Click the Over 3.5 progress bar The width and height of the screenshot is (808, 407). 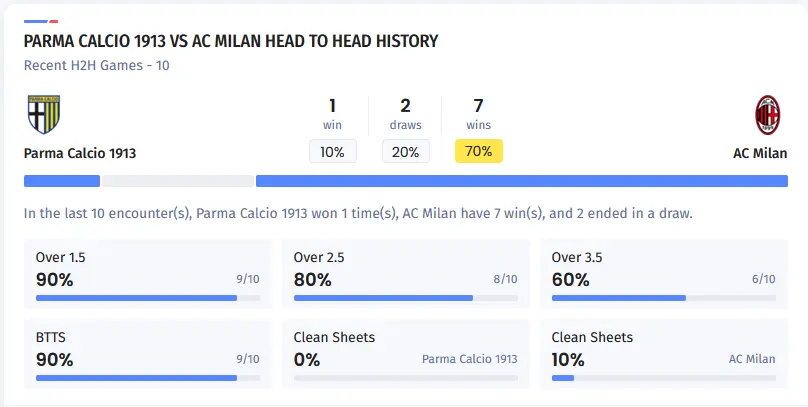[x=663, y=298]
